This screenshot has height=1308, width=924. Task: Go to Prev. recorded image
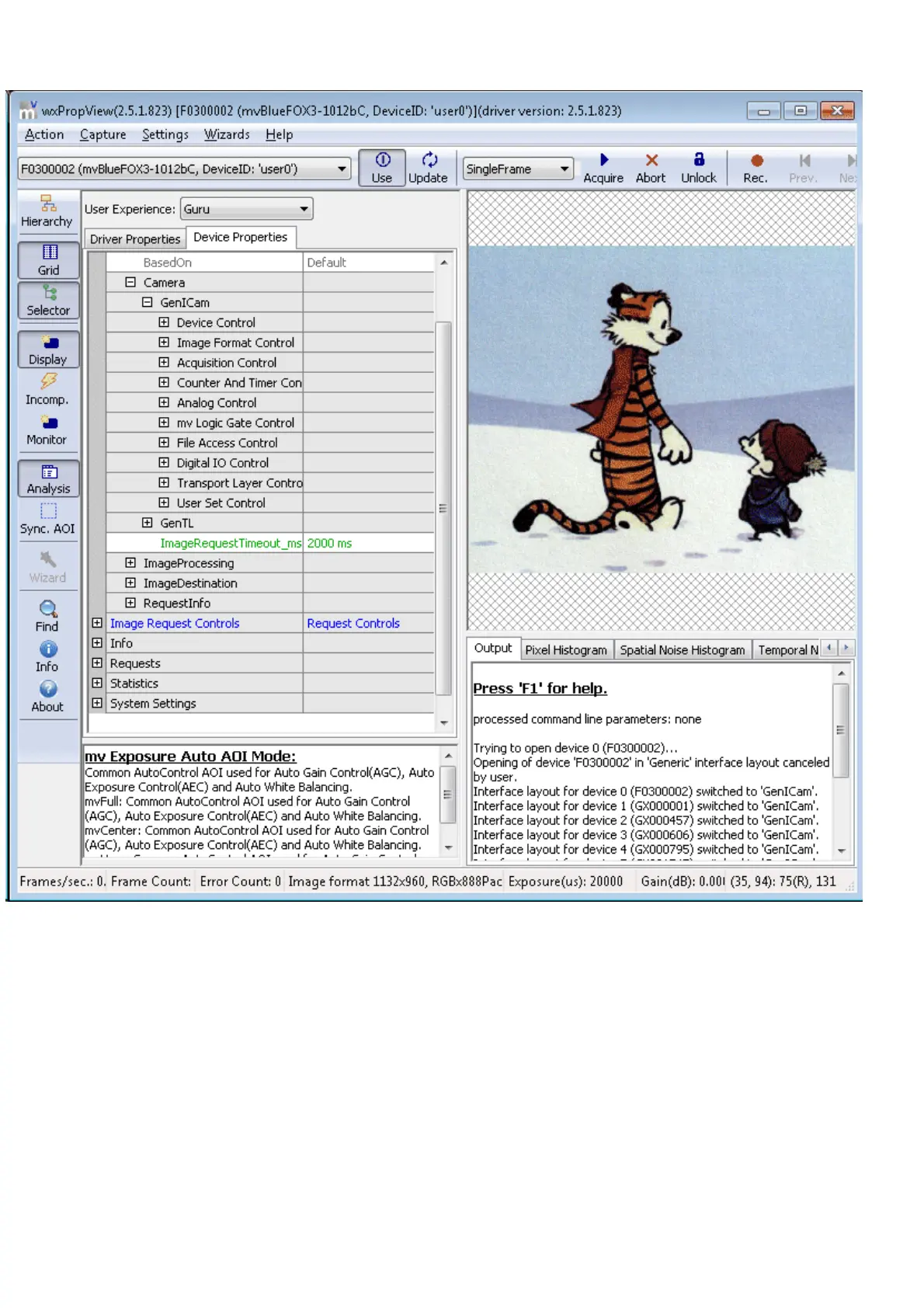tap(804, 168)
